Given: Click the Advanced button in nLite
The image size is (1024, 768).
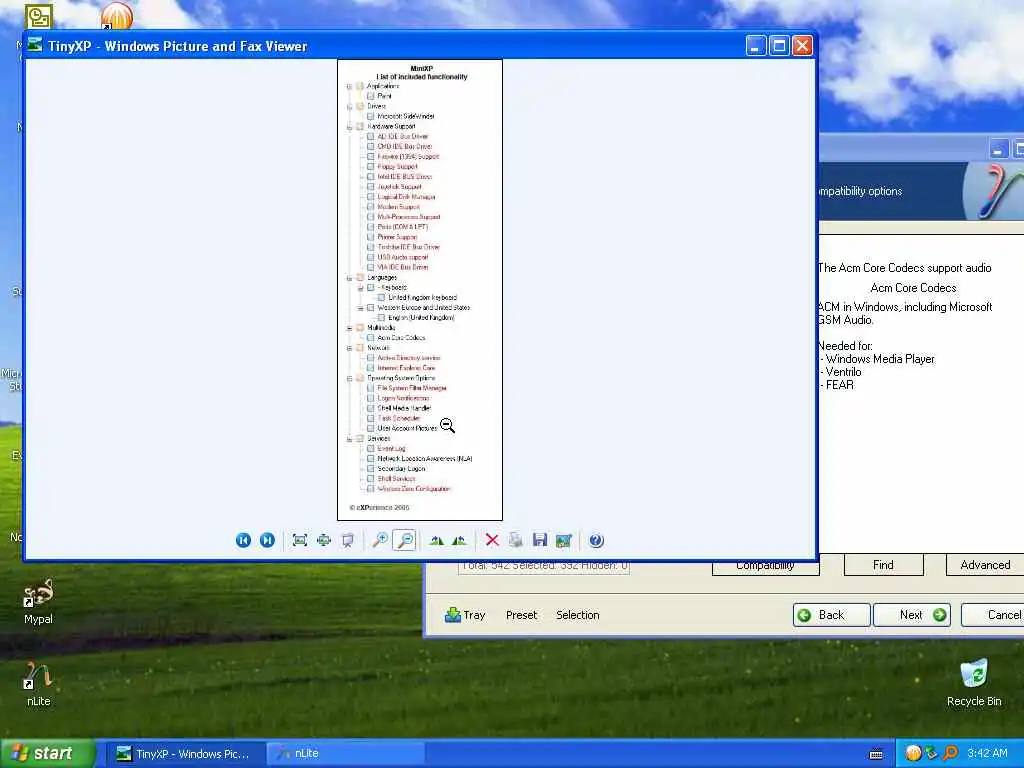Looking at the screenshot, I should coord(985,564).
